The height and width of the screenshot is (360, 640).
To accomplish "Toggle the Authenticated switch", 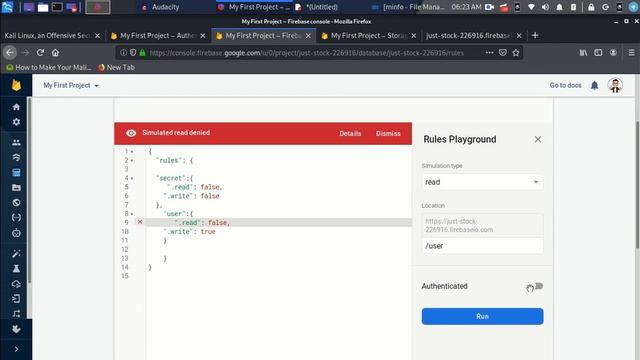I will coord(538,286).
